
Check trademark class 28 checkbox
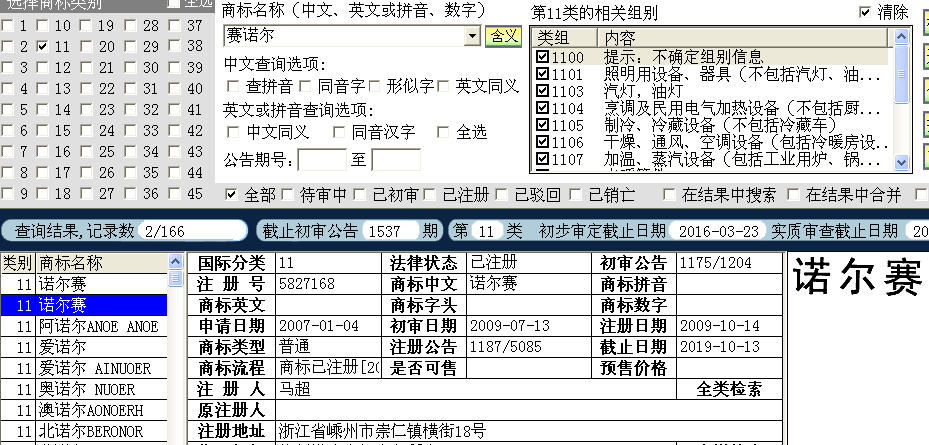click(x=130, y=25)
